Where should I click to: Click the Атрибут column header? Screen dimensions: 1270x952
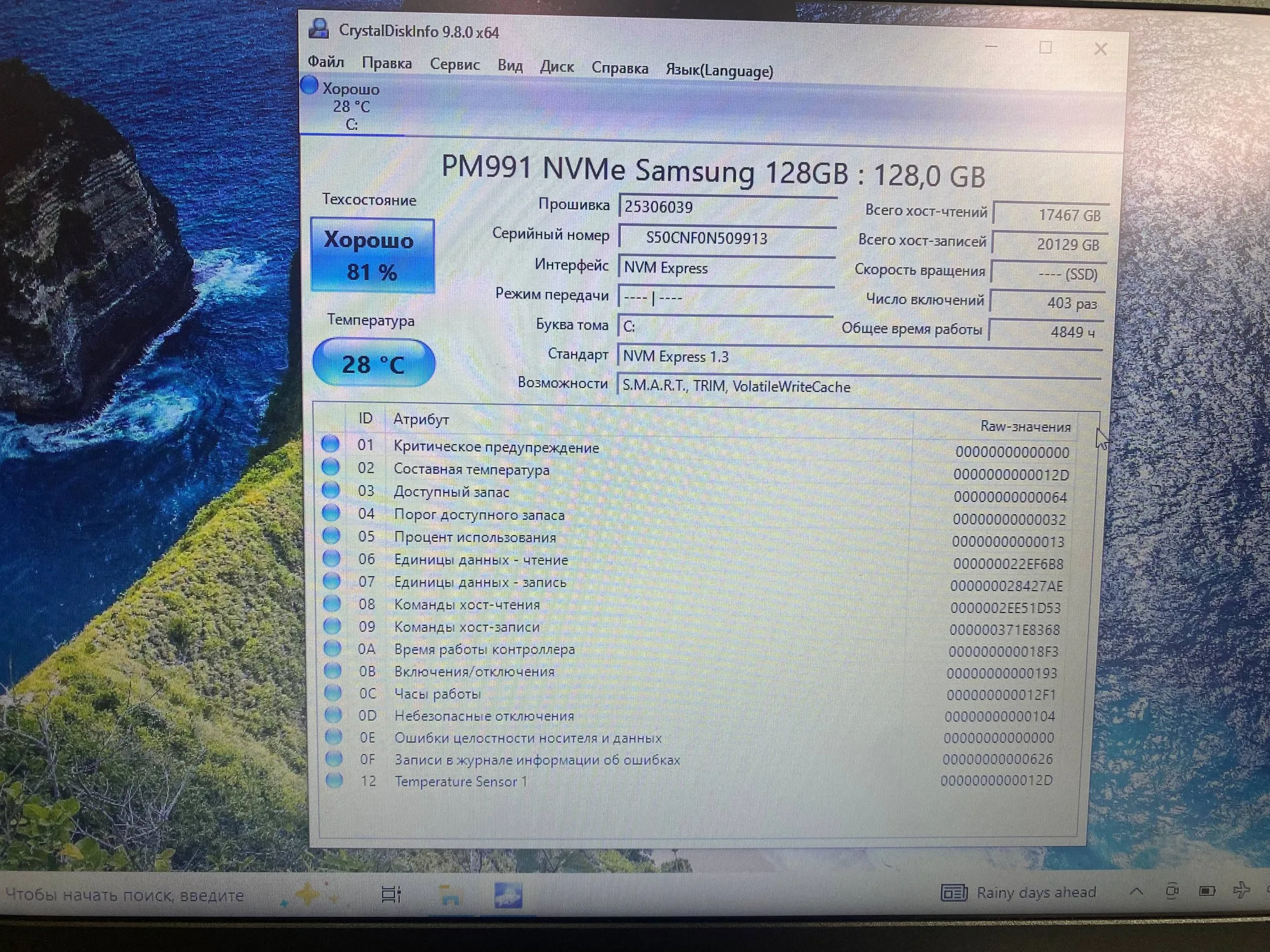tap(421, 420)
